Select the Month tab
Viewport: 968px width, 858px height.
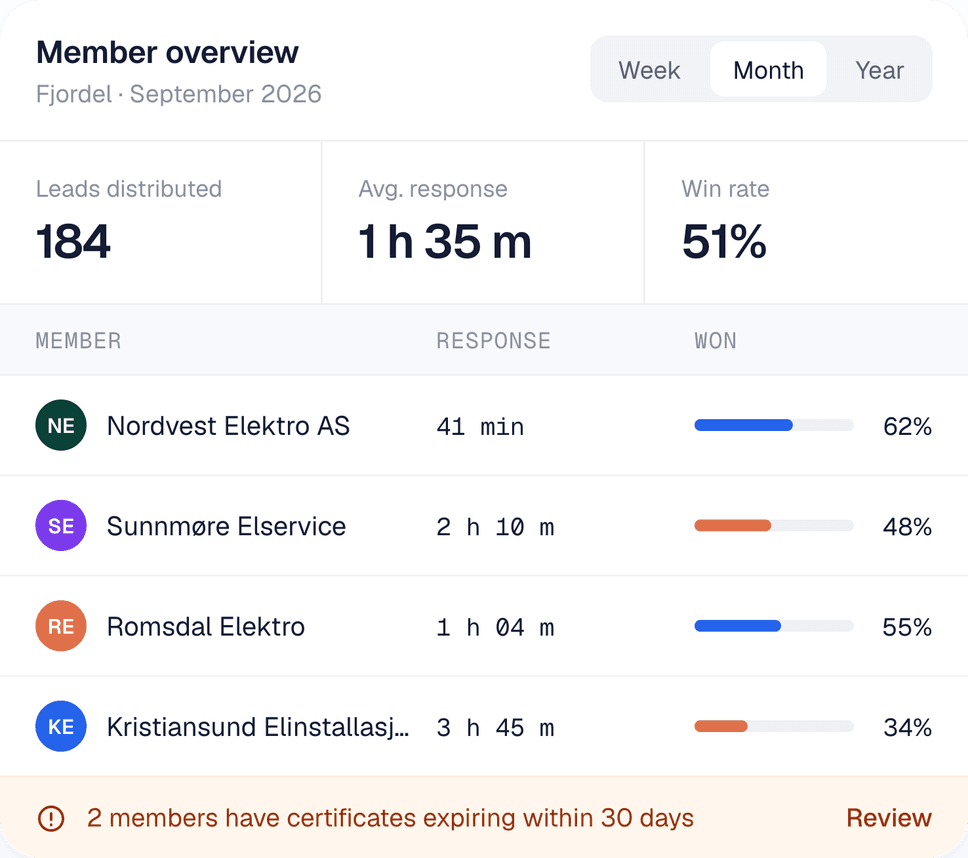768,70
